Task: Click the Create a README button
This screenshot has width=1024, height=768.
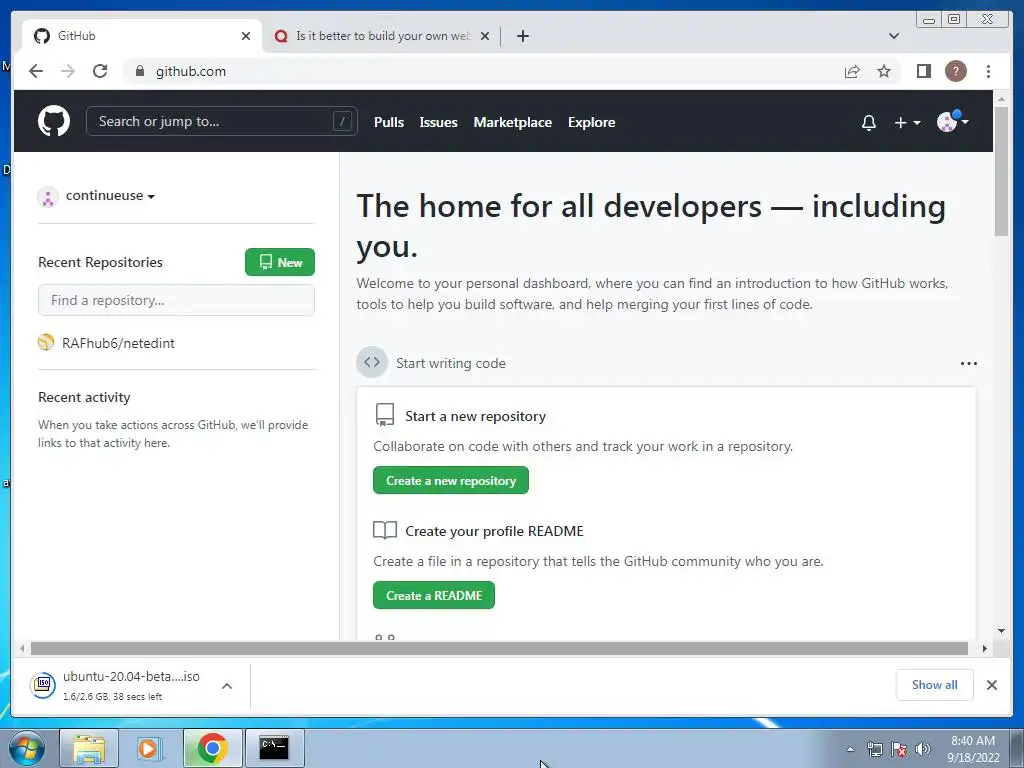Action: pos(434,596)
